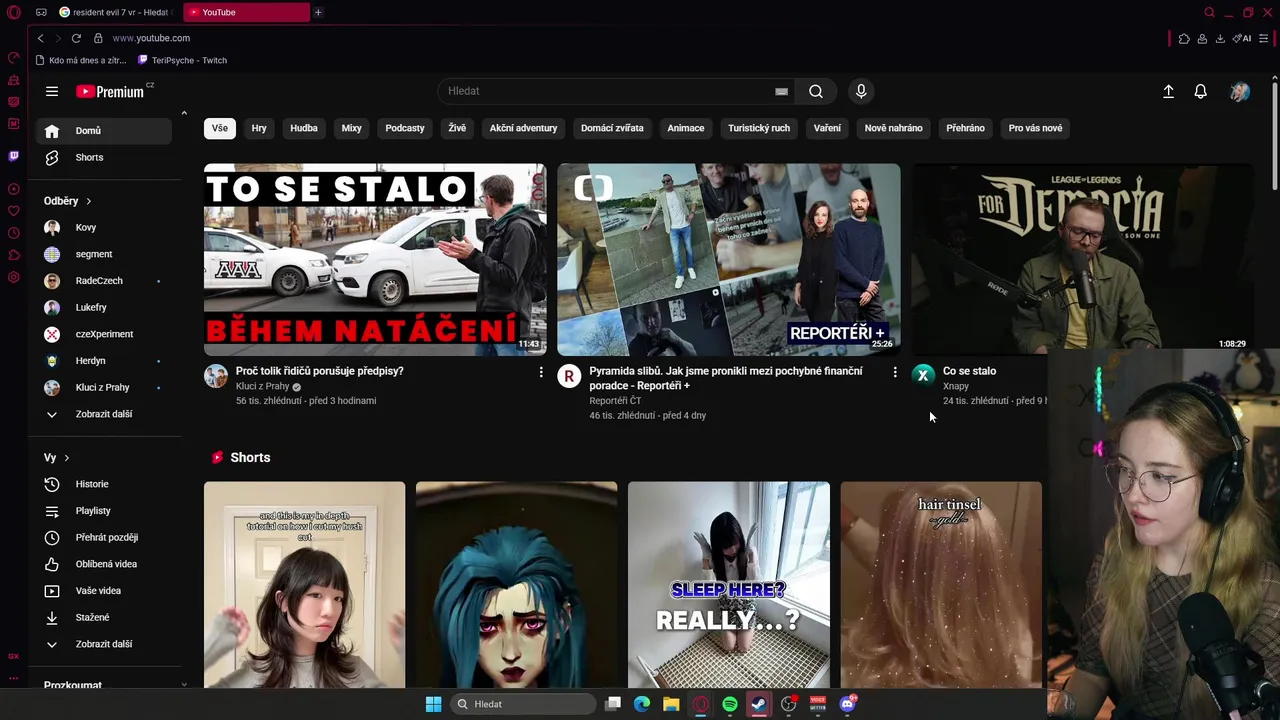
Task: Open Opera AI assistant button
Action: (1242, 38)
